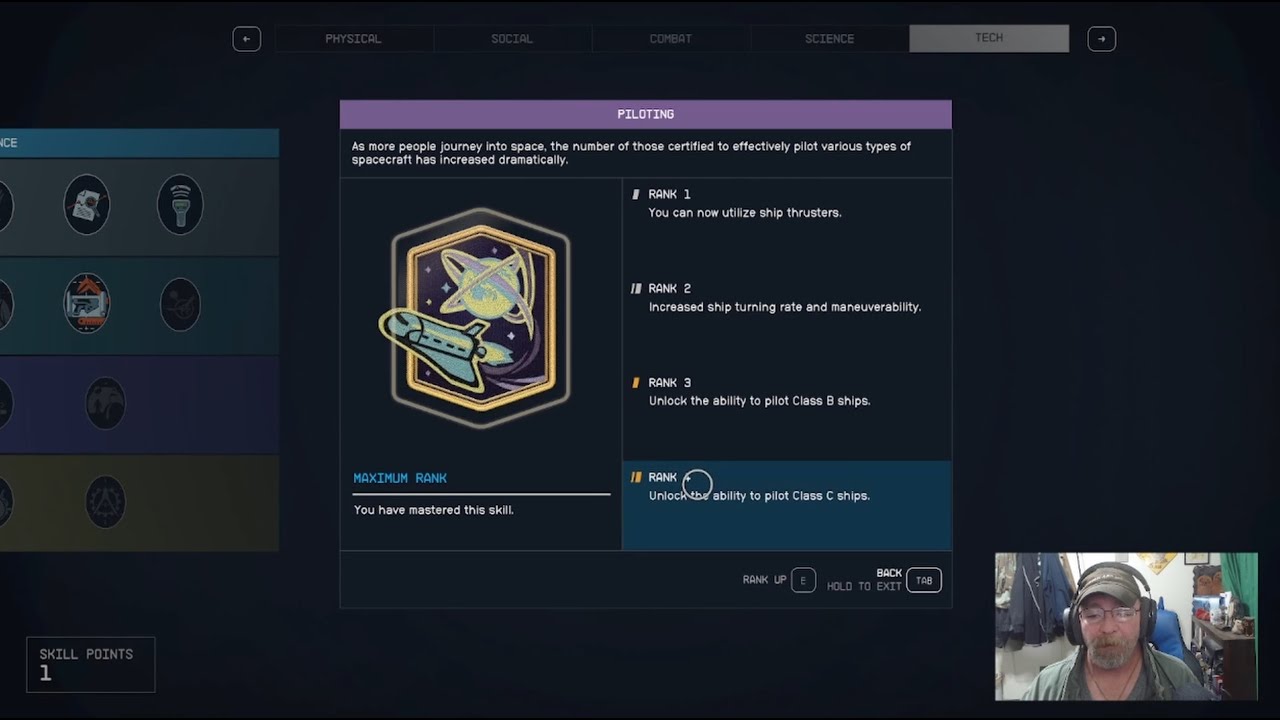Click the Rank 2 badge marker icon
This screenshot has height=720, width=1280.
tap(636, 288)
